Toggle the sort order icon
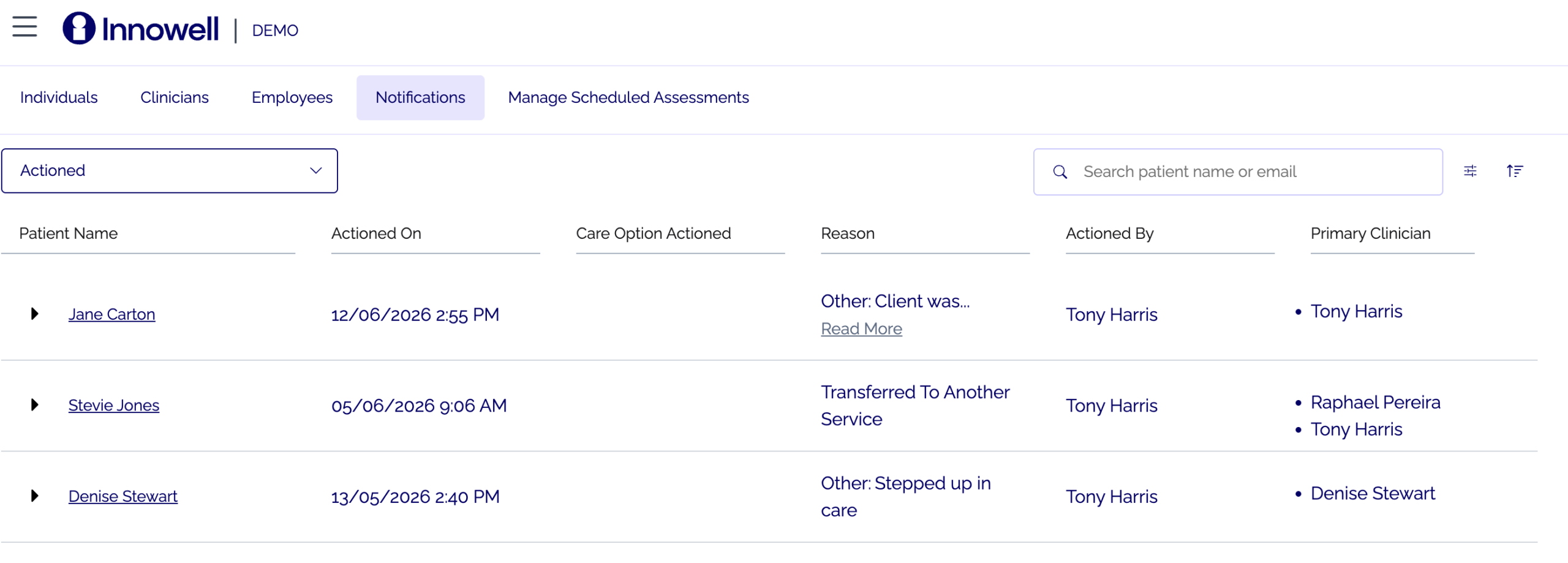 (1515, 171)
